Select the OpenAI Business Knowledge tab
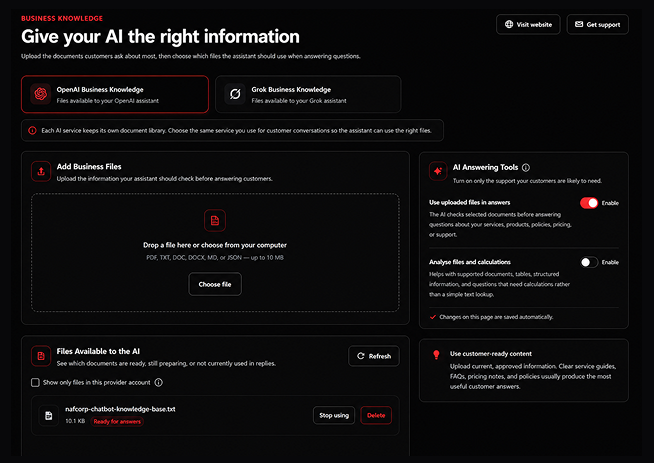This screenshot has width=654, height=463. [x=115, y=94]
